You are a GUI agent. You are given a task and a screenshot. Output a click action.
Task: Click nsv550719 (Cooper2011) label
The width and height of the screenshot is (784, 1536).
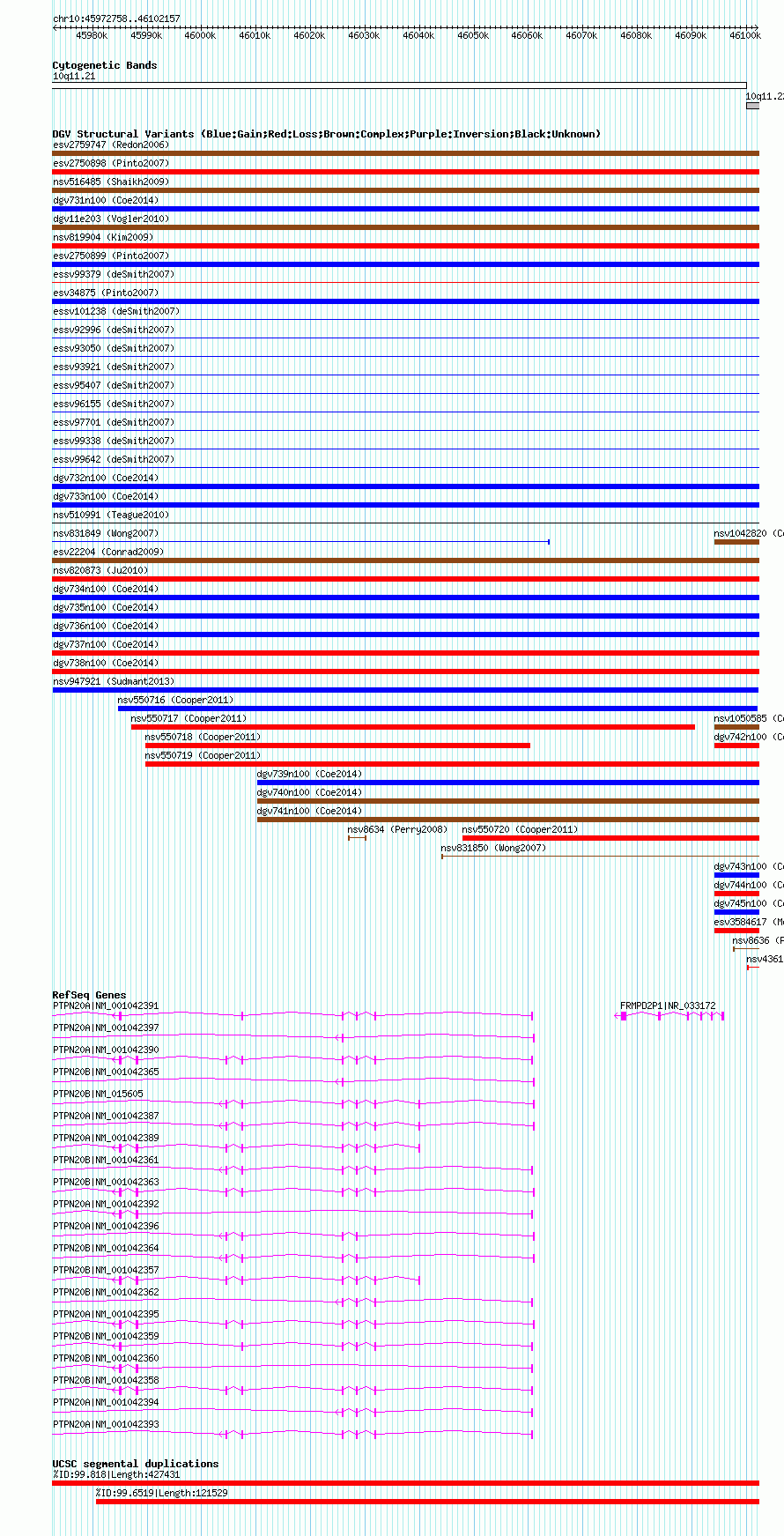point(203,755)
